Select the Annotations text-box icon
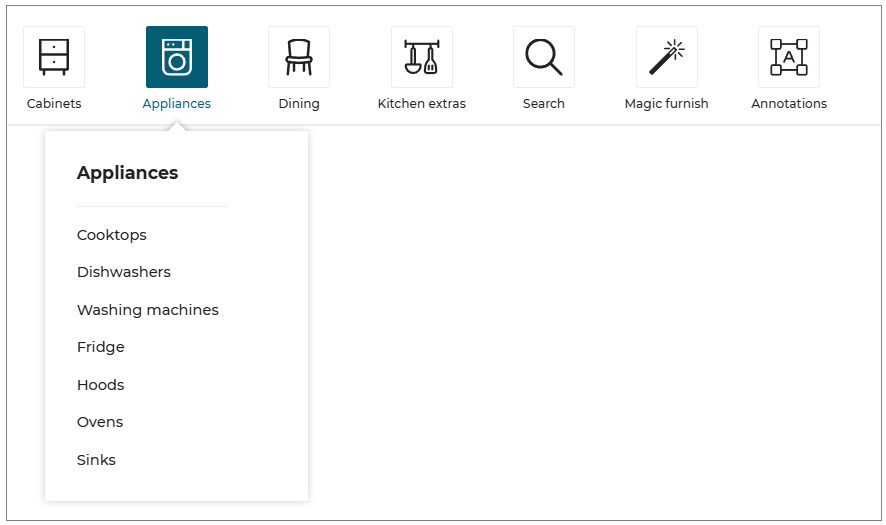The width and height of the screenshot is (886, 525). (789, 57)
